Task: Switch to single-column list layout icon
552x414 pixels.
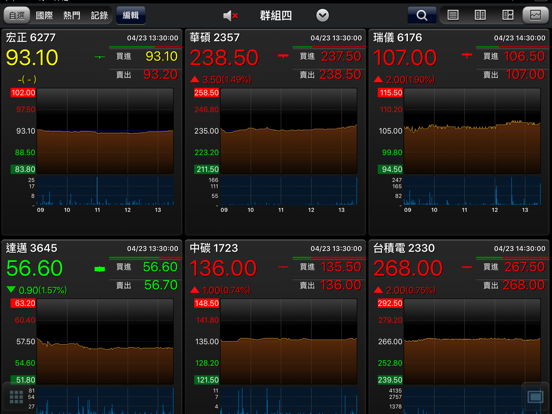Action: tap(453, 15)
